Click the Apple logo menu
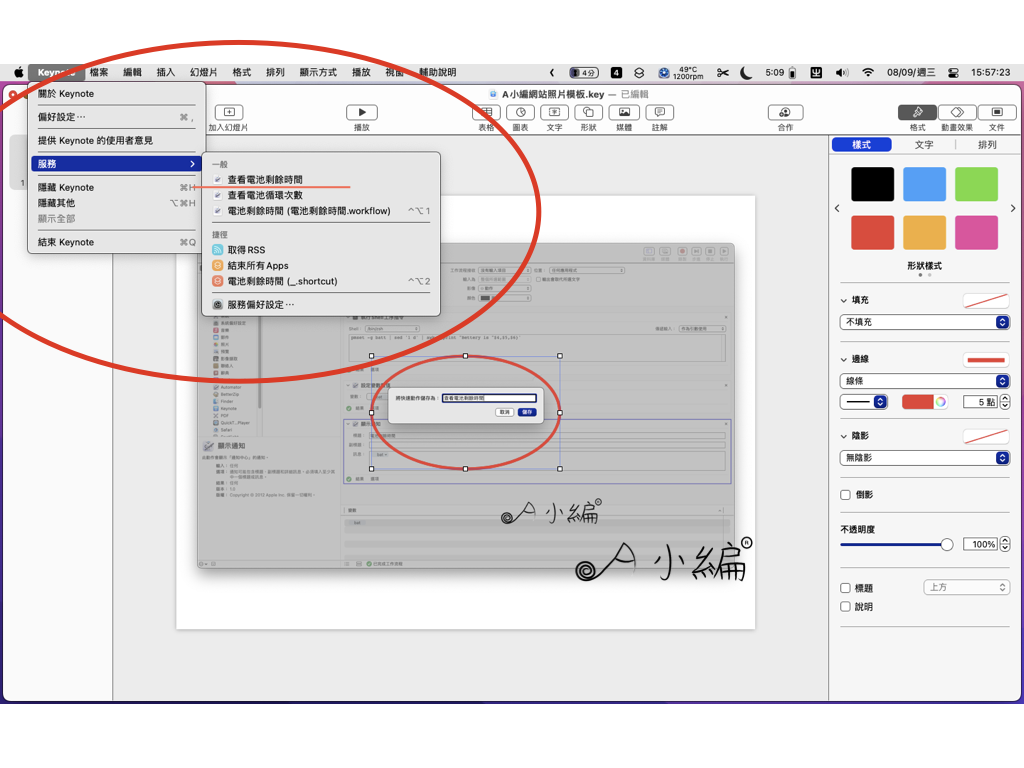1024x768 pixels. (19, 72)
